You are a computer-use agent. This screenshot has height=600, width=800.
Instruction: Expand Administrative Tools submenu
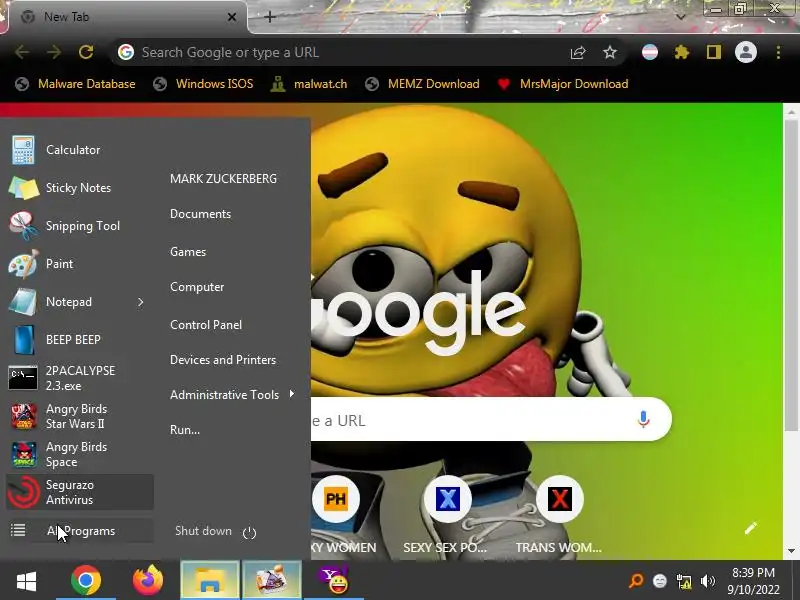click(233, 394)
